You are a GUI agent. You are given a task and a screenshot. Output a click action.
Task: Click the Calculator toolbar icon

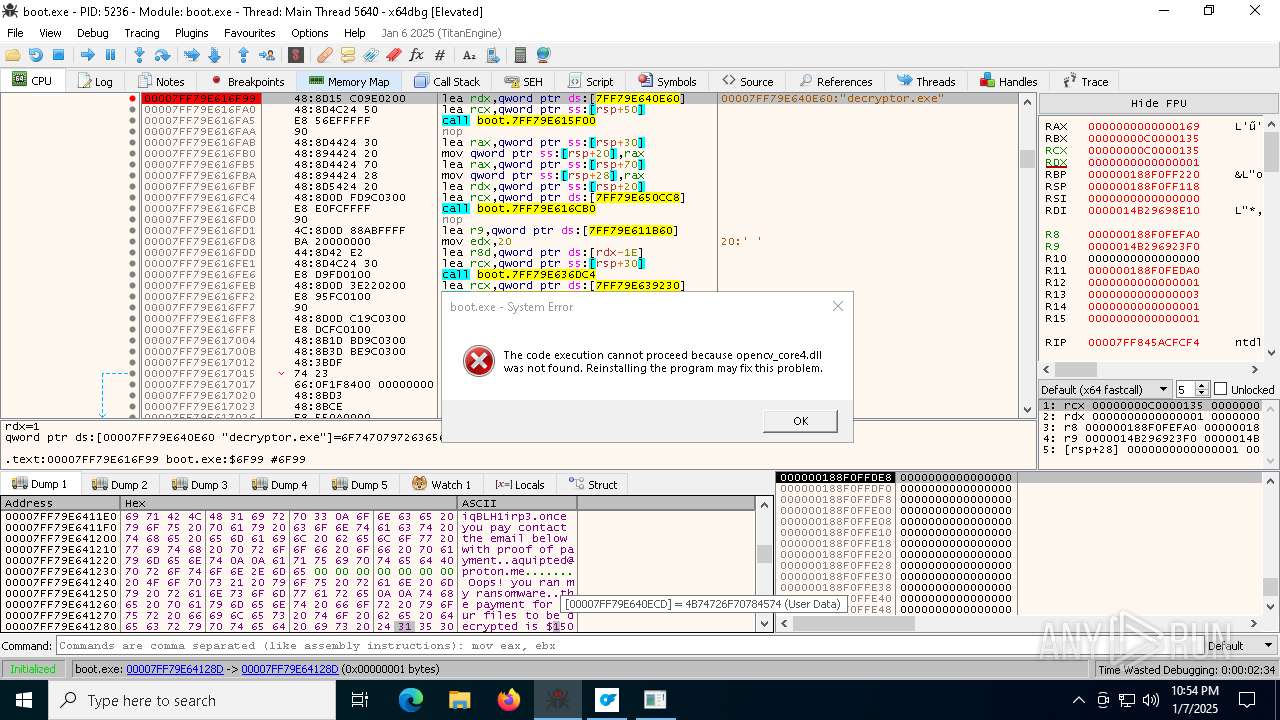520,55
